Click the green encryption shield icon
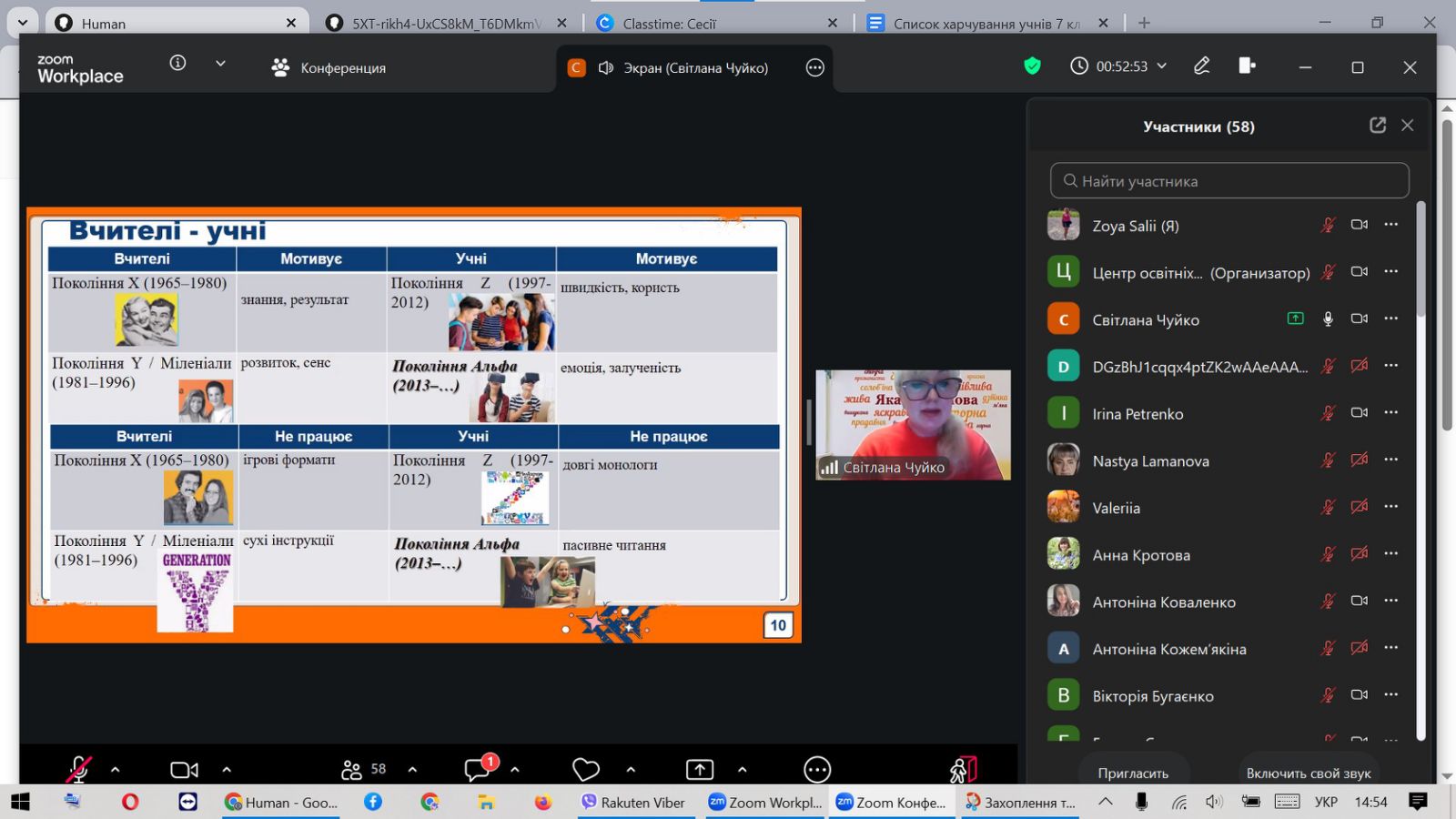Screen dimensions: 1456x819 pos(1032,66)
